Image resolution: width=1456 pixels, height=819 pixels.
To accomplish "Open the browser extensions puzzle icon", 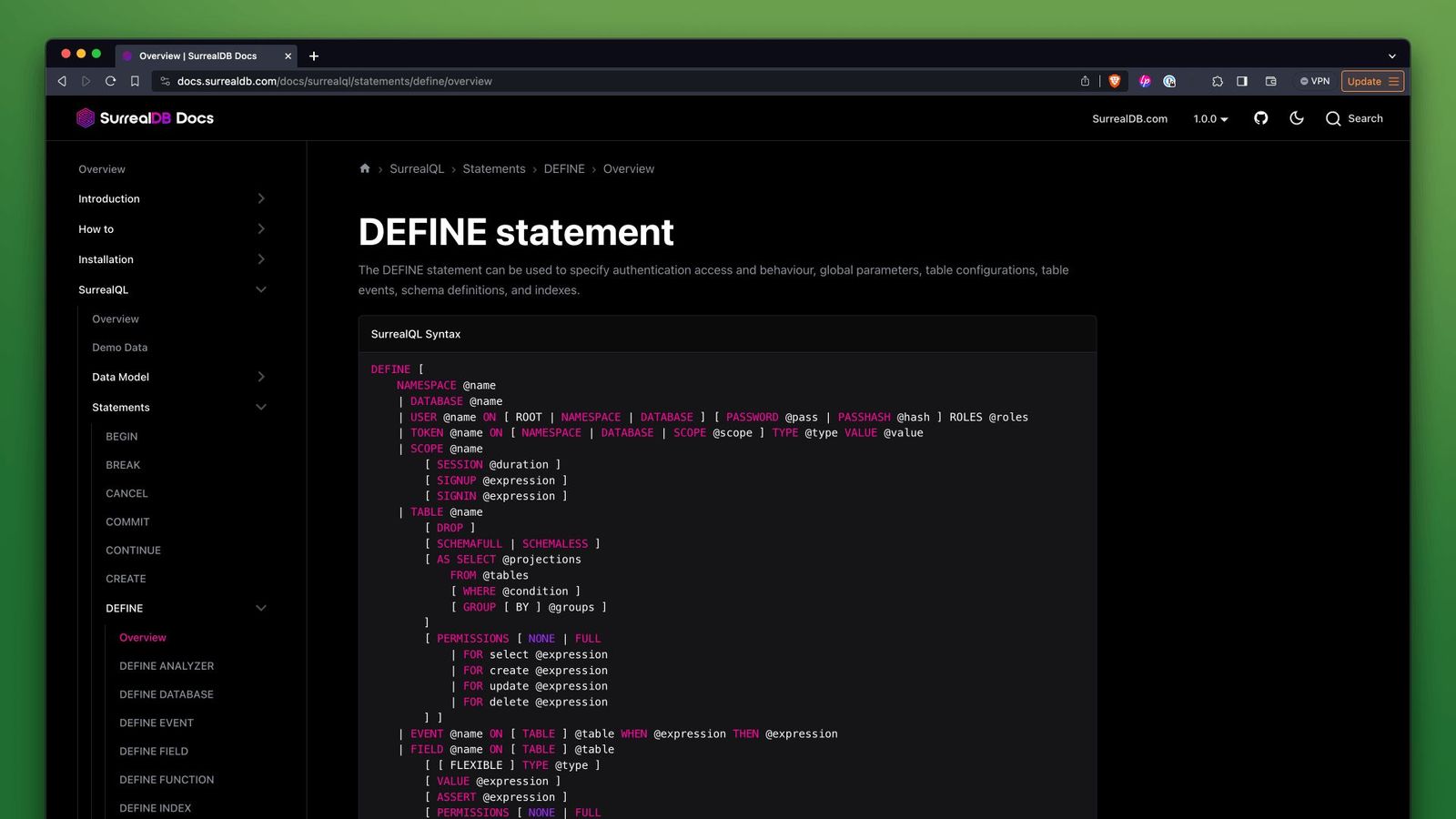I will pyautogui.click(x=1218, y=81).
